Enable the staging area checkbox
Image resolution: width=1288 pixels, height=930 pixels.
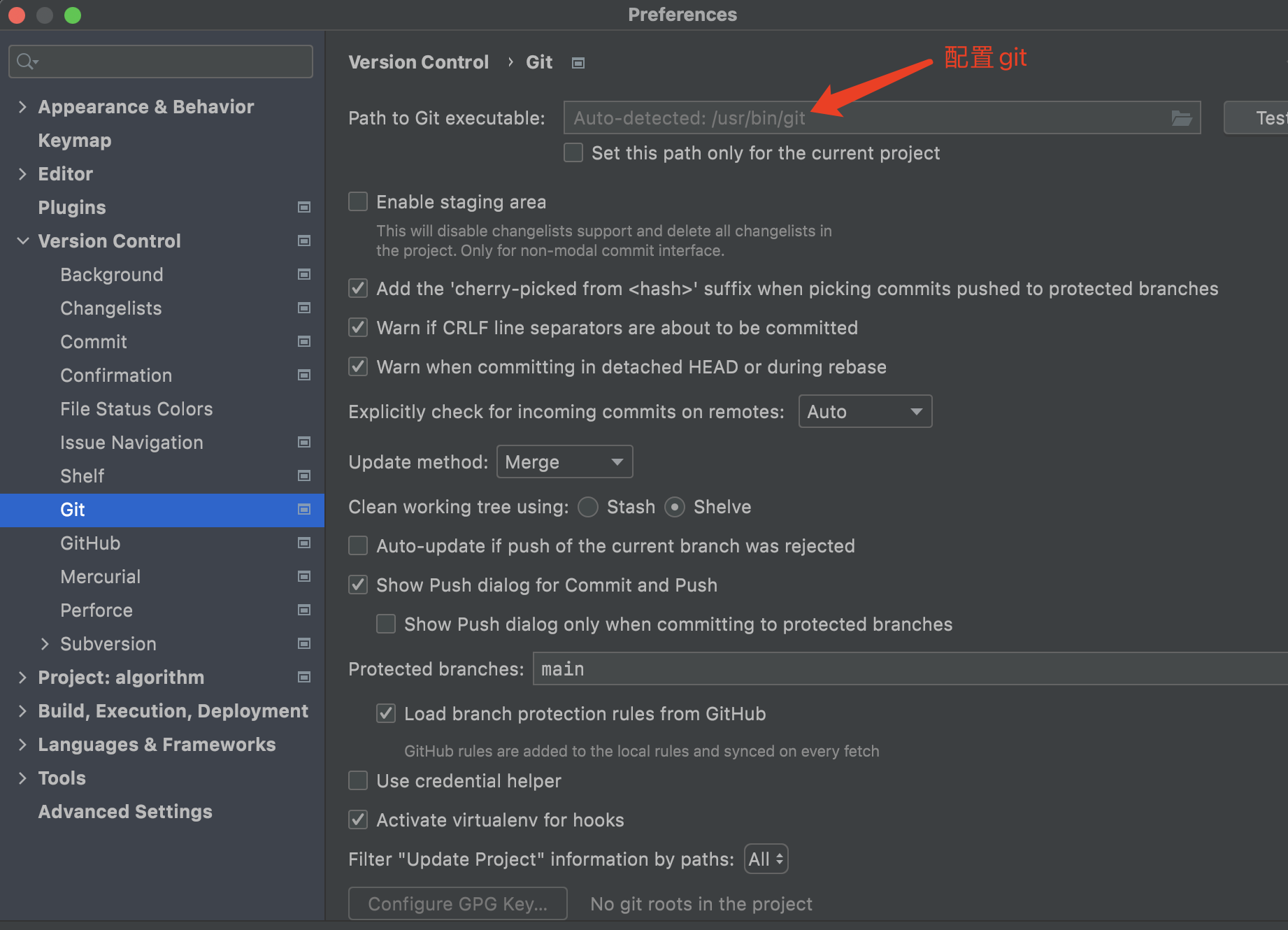[x=358, y=202]
